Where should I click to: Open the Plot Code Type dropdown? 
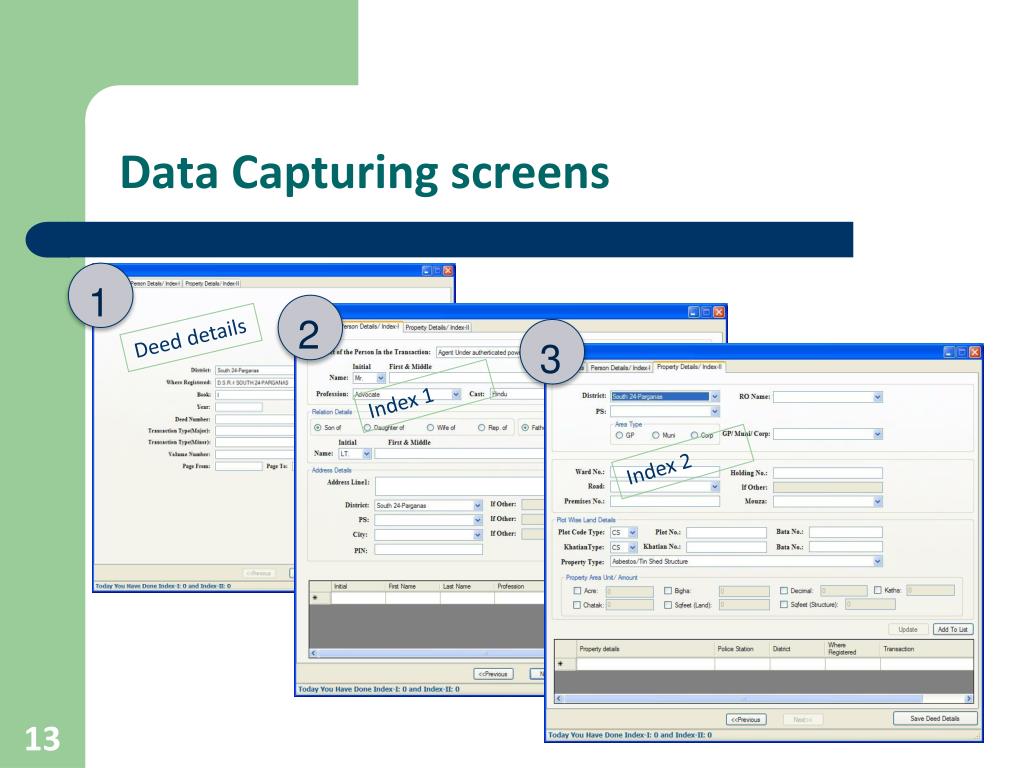[x=632, y=532]
